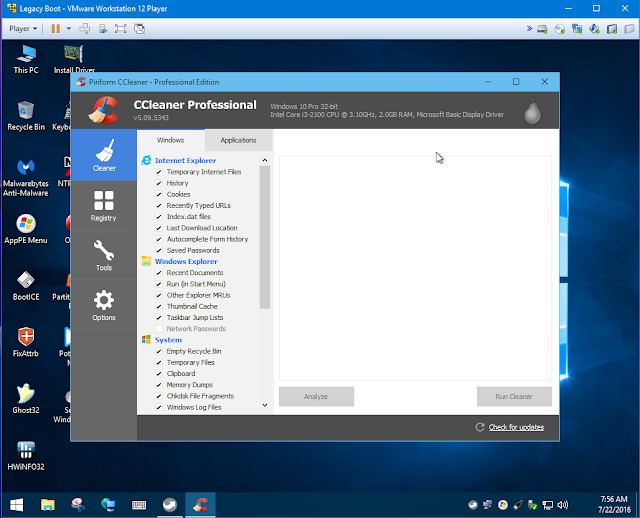
Task: Select Recycle Bin desktop icon
Action: tap(26, 116)
